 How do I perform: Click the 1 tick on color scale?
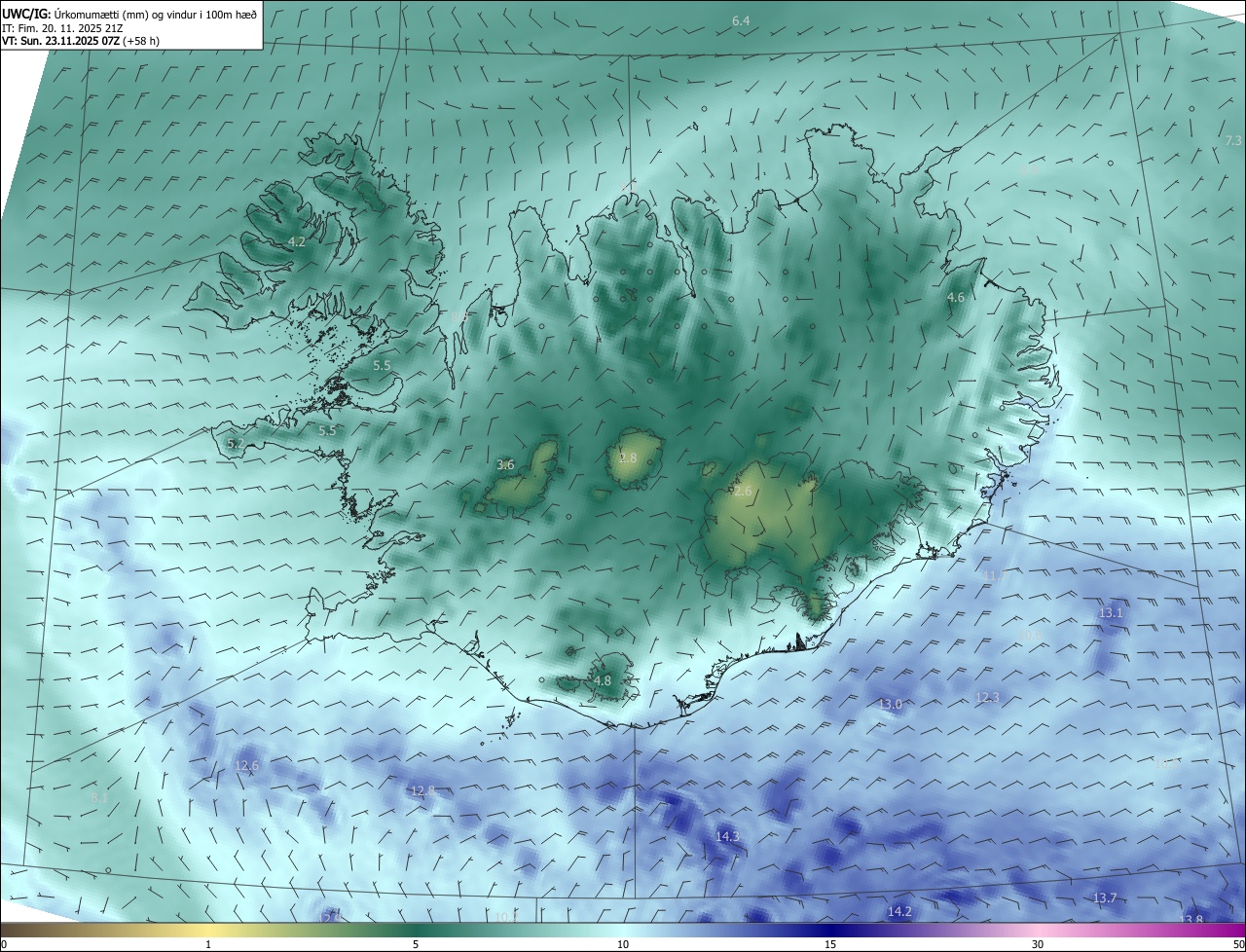pyautogui.click(x=208, y=944)
